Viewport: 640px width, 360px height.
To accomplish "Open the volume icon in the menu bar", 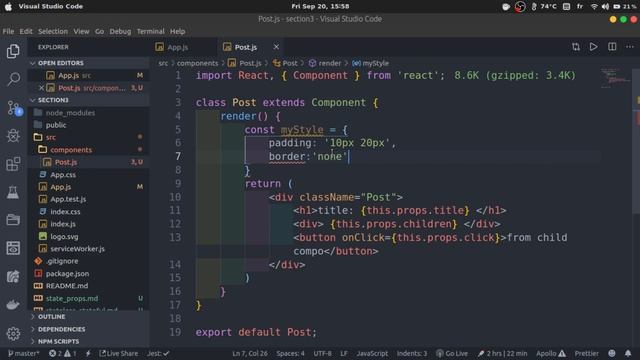I will (605, 7).
